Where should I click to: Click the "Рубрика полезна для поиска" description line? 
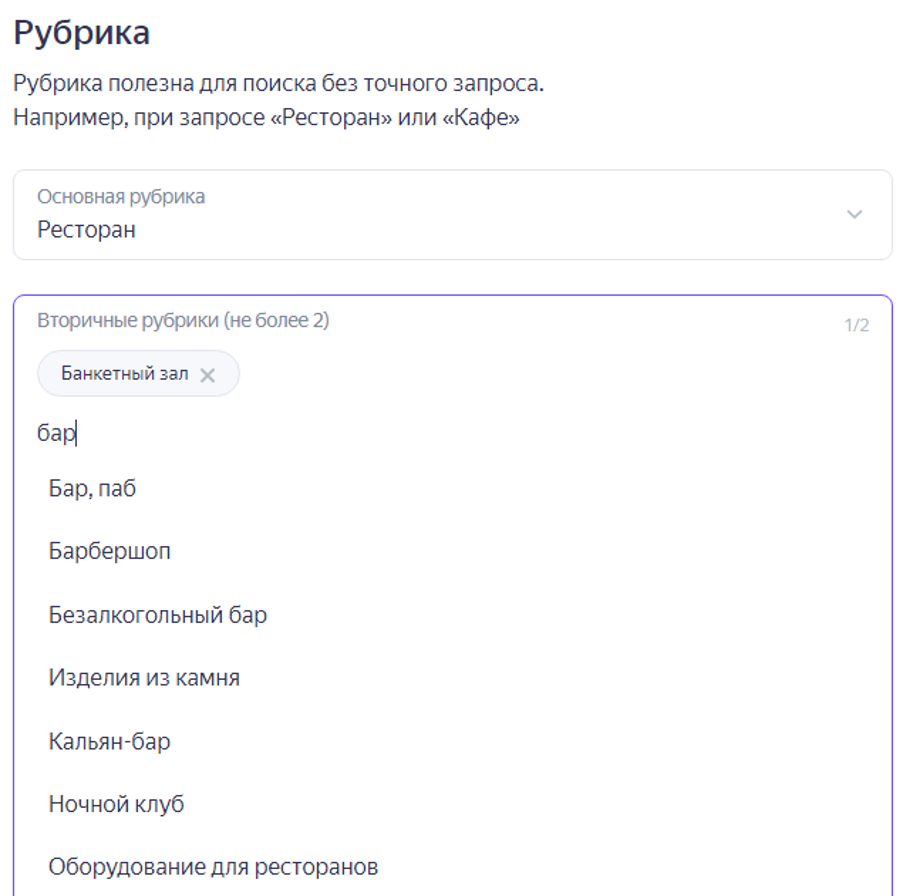(278, 83)
